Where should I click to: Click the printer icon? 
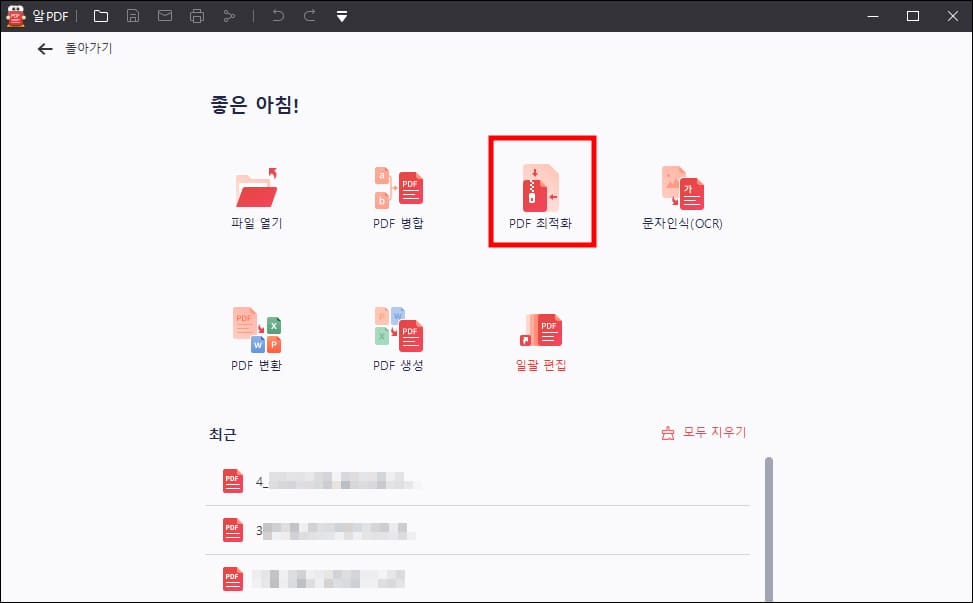tap(197, 16)
